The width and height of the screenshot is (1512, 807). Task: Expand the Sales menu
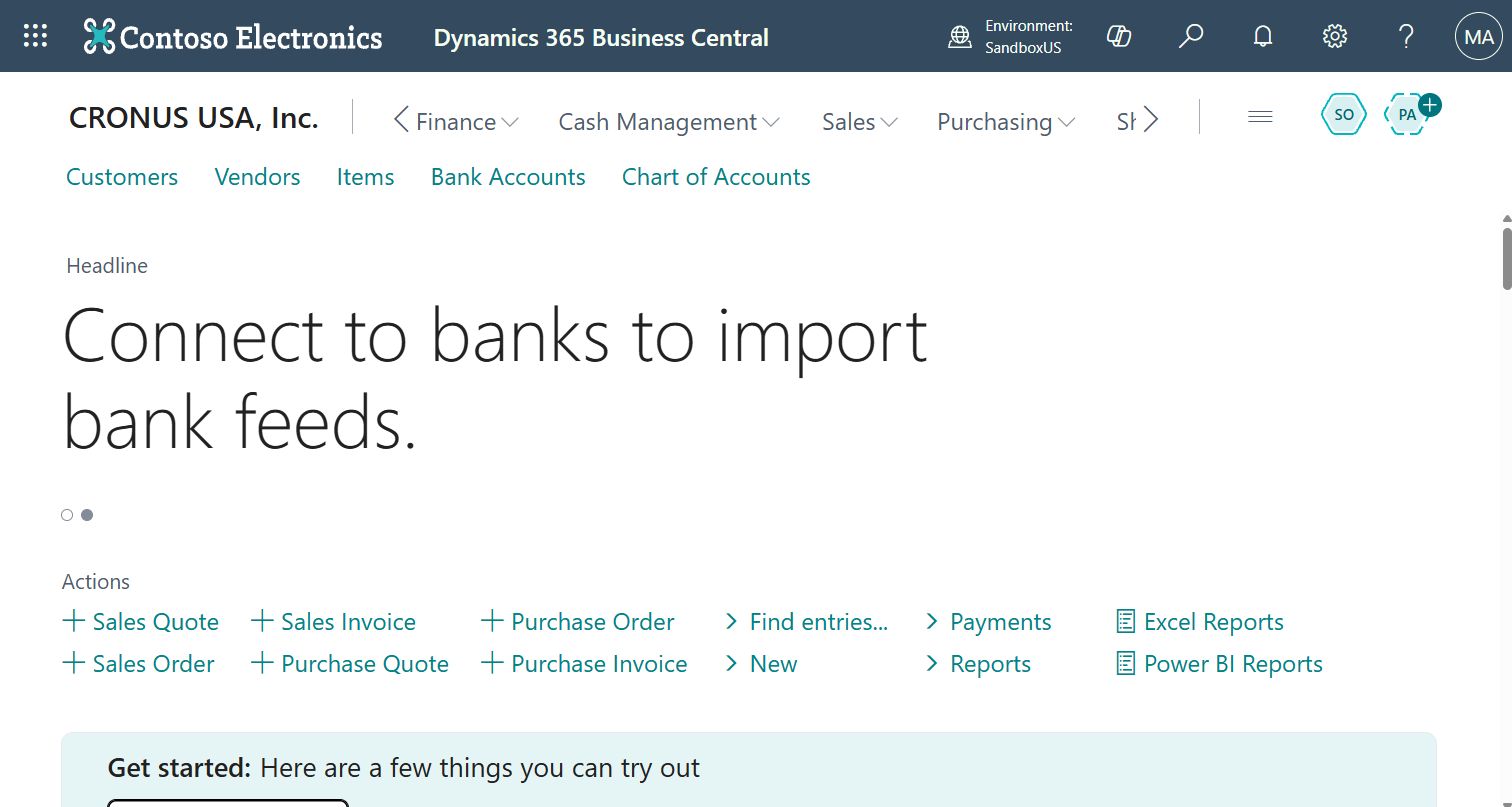click(x=860, y=122)
